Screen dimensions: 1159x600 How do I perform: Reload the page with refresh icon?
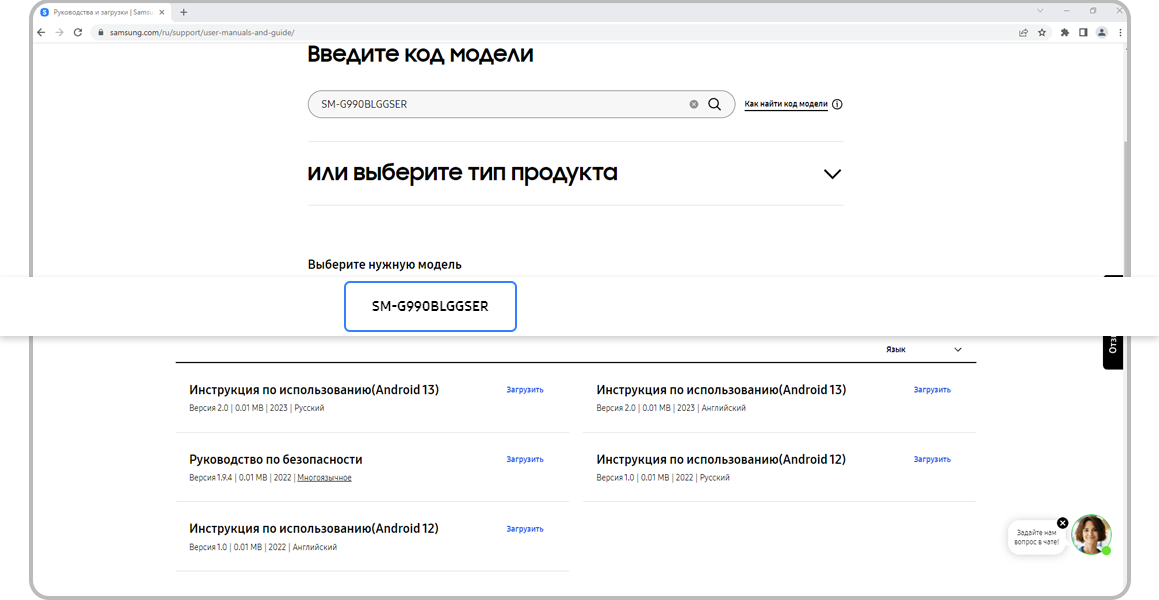point(78,33)
